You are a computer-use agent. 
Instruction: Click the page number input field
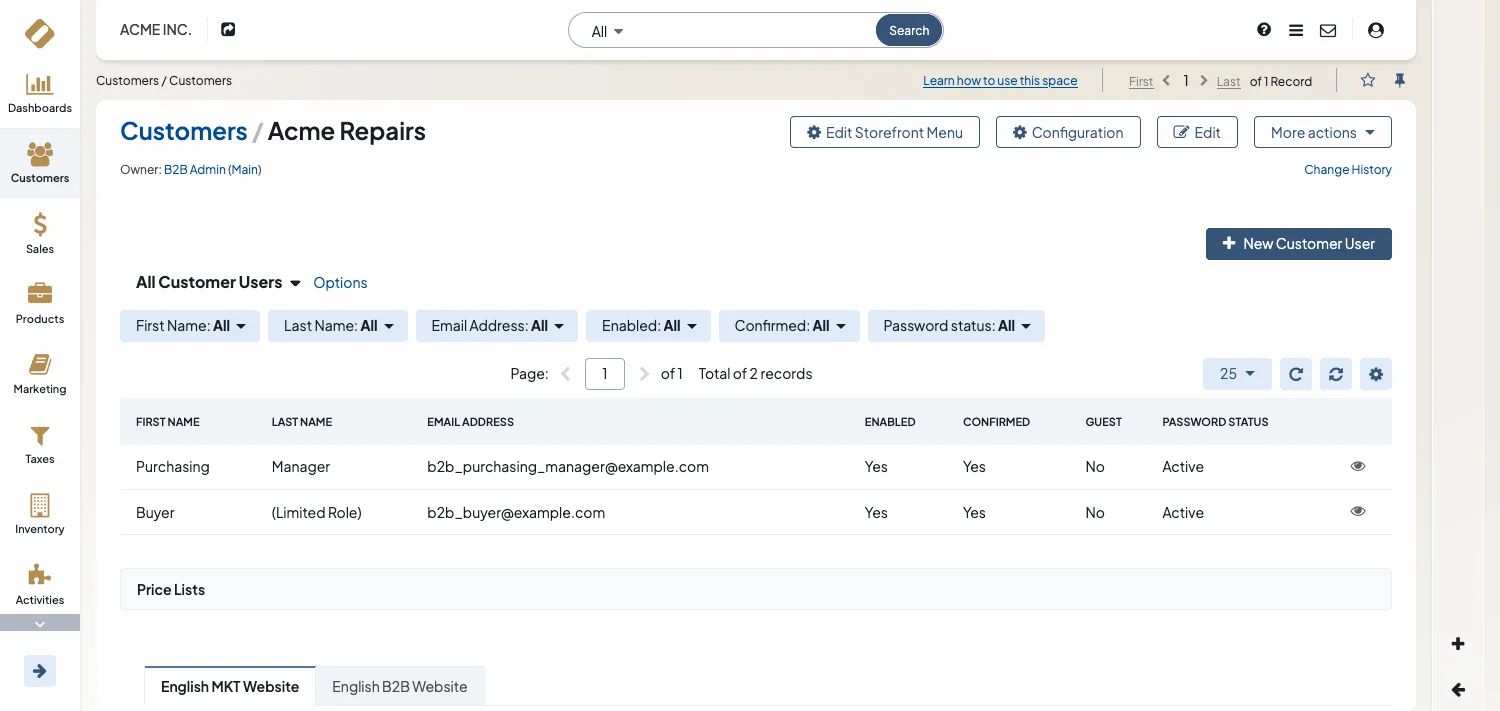pos(604,374)
